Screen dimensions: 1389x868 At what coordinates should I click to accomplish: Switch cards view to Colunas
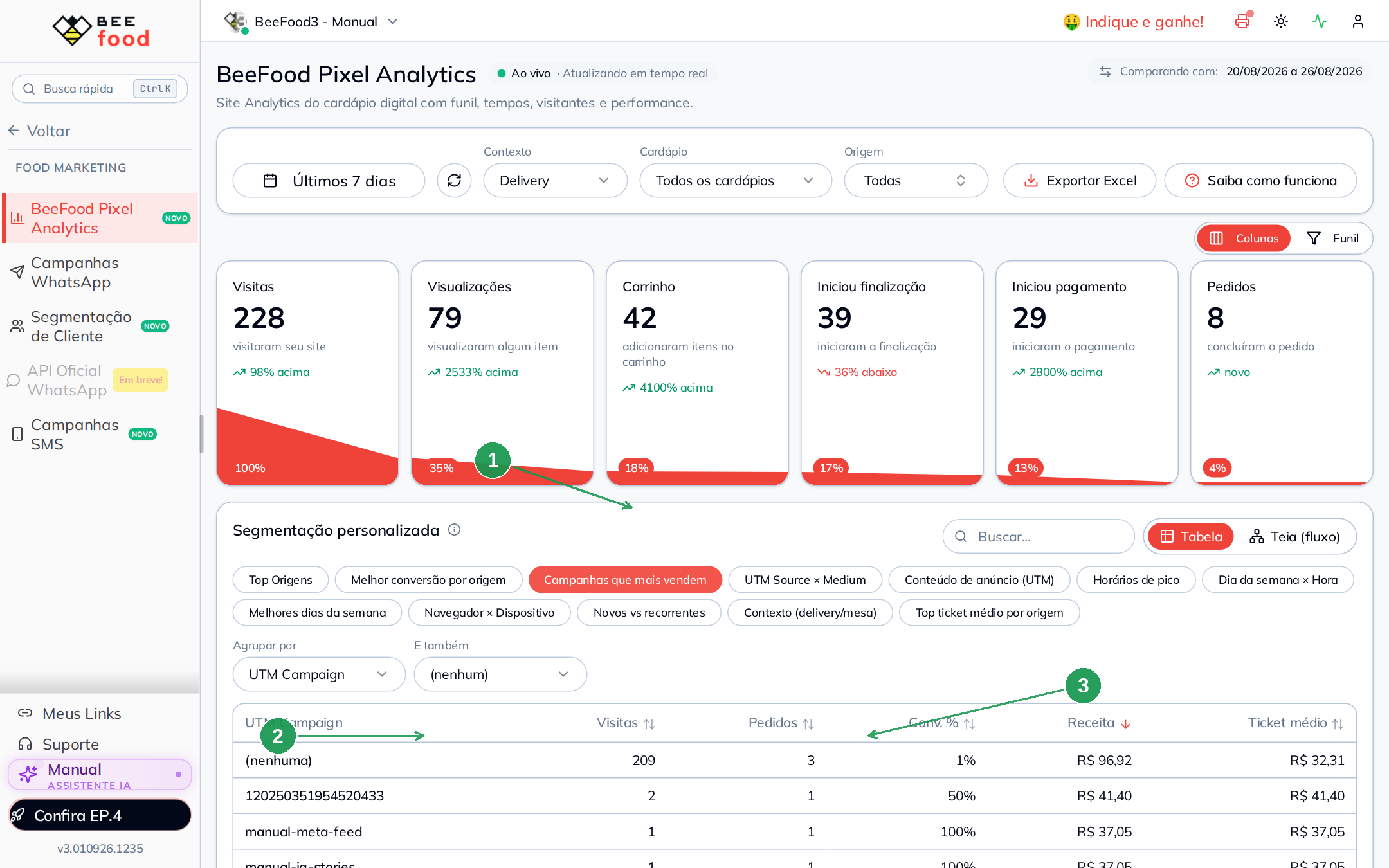pyautogui.click(x=1244, y=239)
